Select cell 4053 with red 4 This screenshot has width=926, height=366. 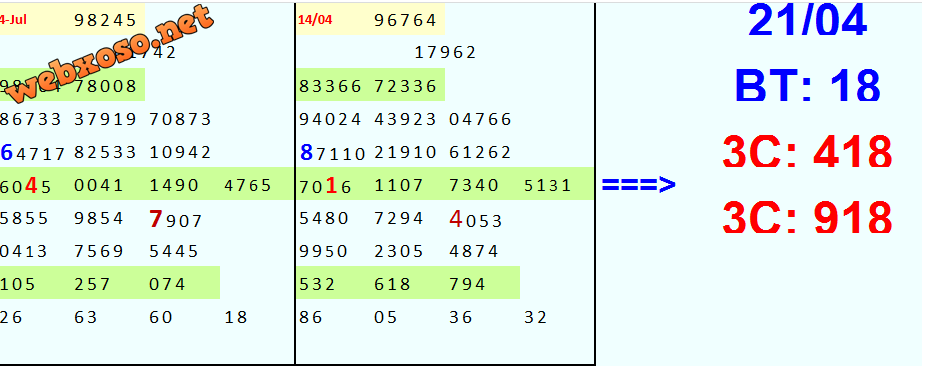476,220
